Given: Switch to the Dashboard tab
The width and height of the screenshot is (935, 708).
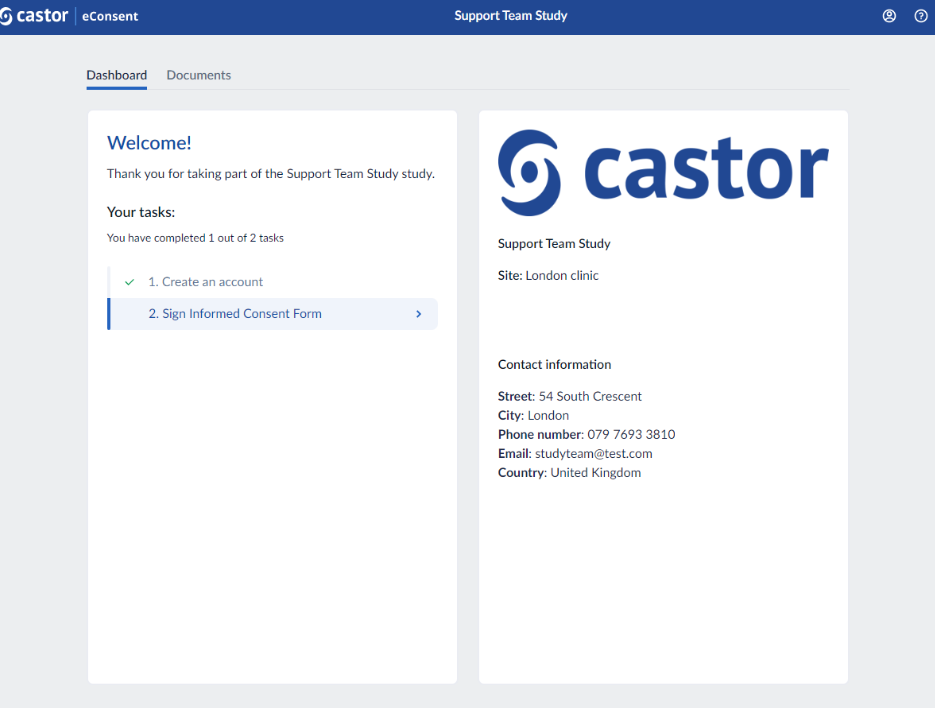Looking at the screenshot, I should pyautogui.click(x=116, y=75).
